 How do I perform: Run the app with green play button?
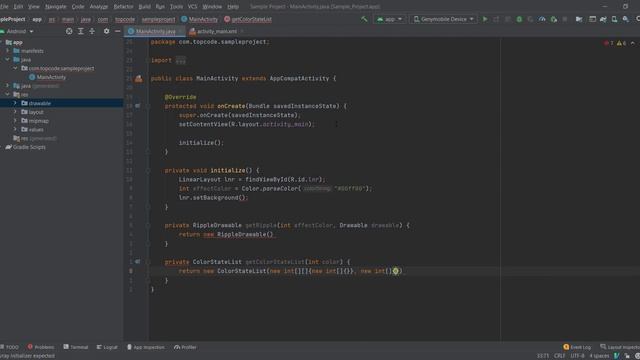[x=485, y=19]
